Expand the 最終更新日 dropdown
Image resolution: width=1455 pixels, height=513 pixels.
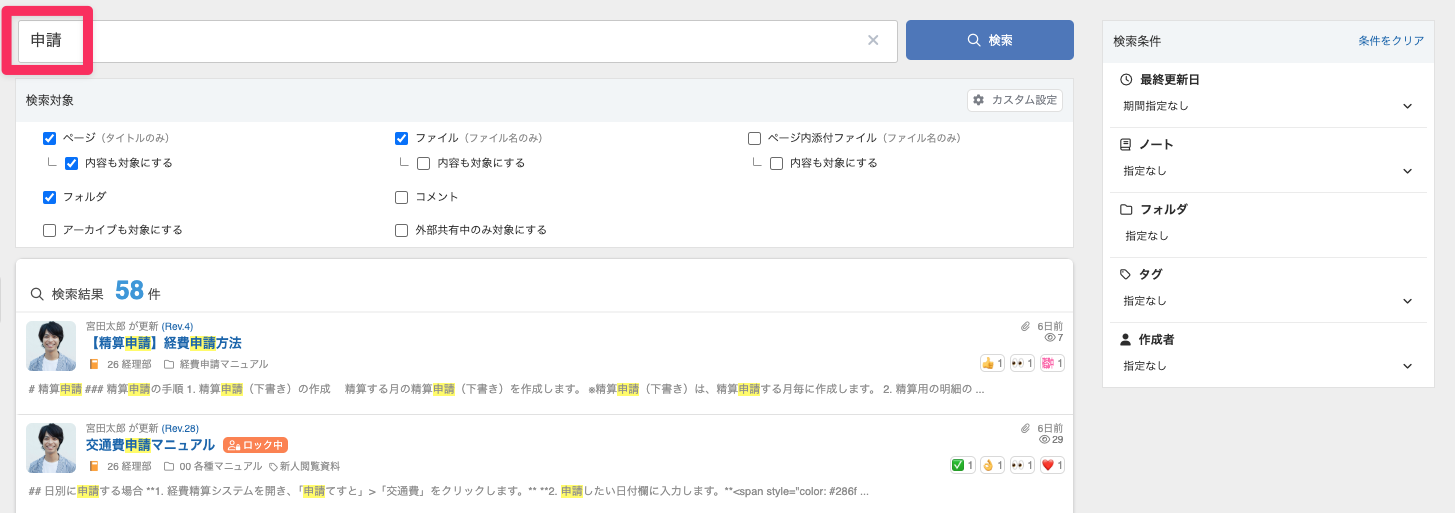tap(1268, 106)
